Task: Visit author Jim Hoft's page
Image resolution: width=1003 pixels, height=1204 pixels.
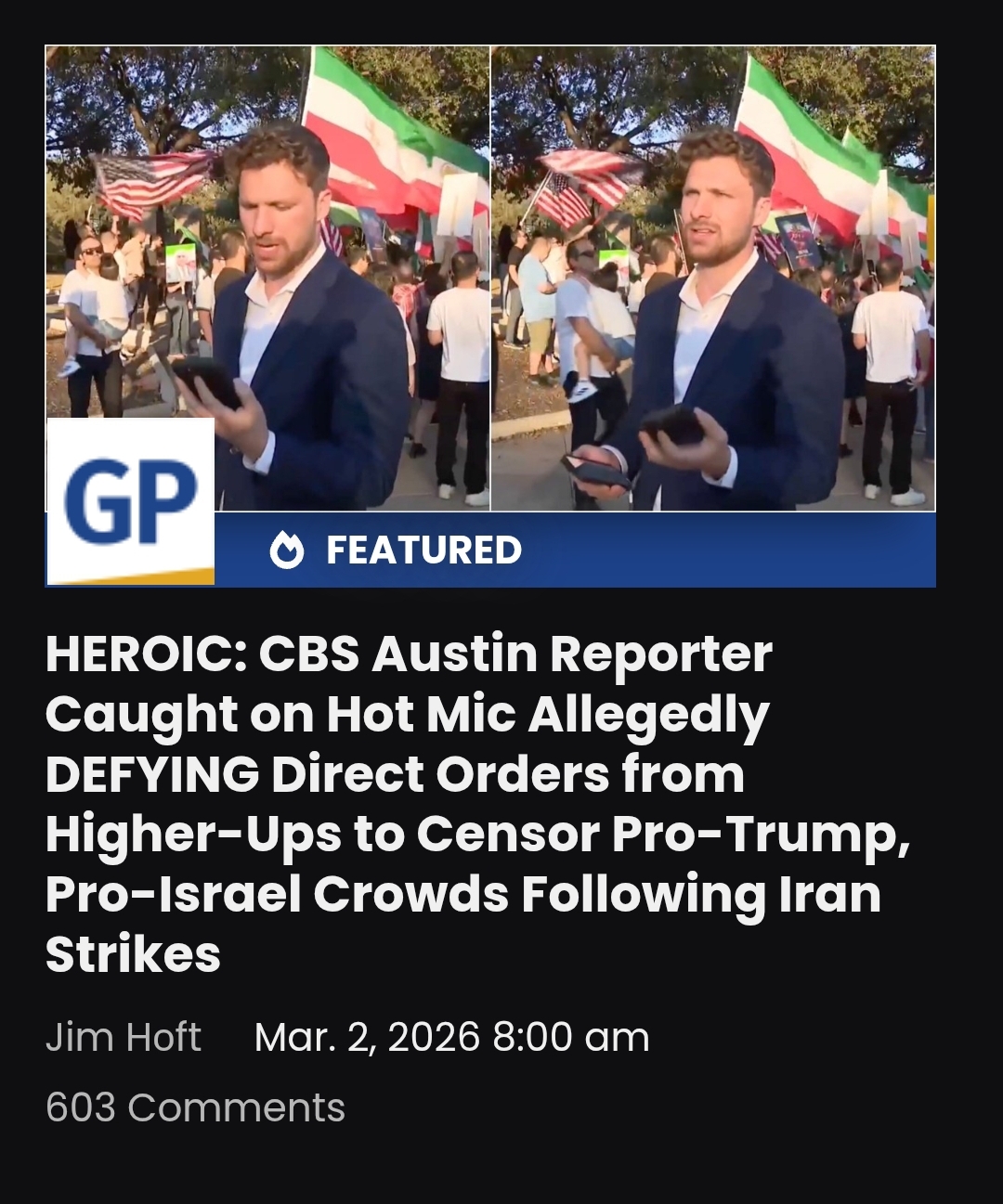Action: coord(124,1037)
